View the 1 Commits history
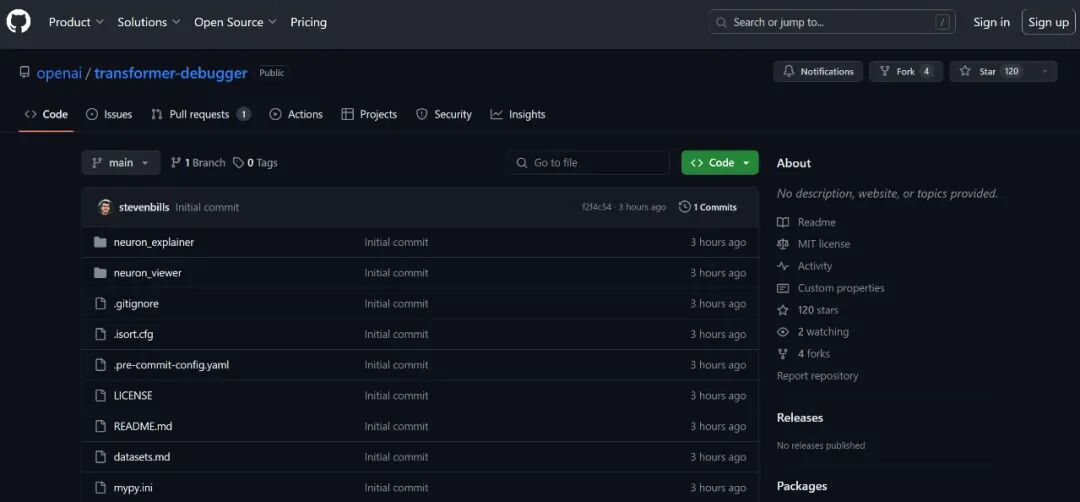1080x502 pixels. point(707,207)
